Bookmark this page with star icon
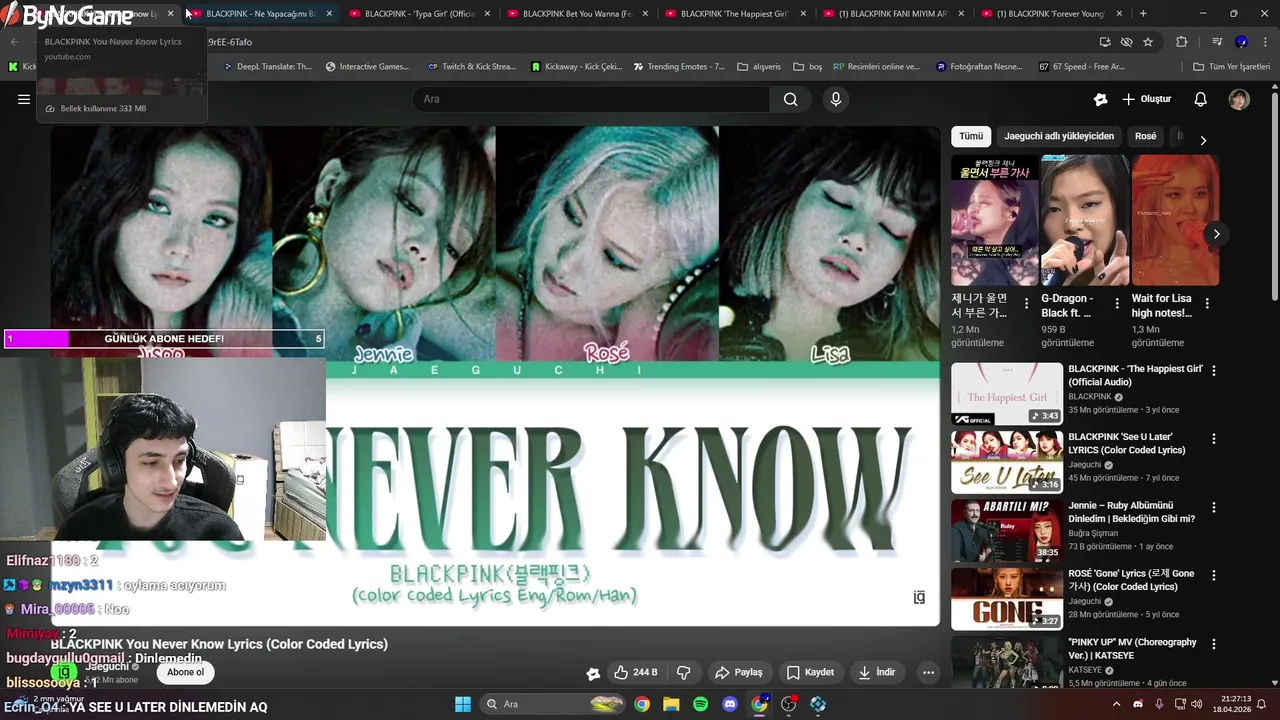The height and width of the screenshot is (720, 1280). (x=1148, y=42)
